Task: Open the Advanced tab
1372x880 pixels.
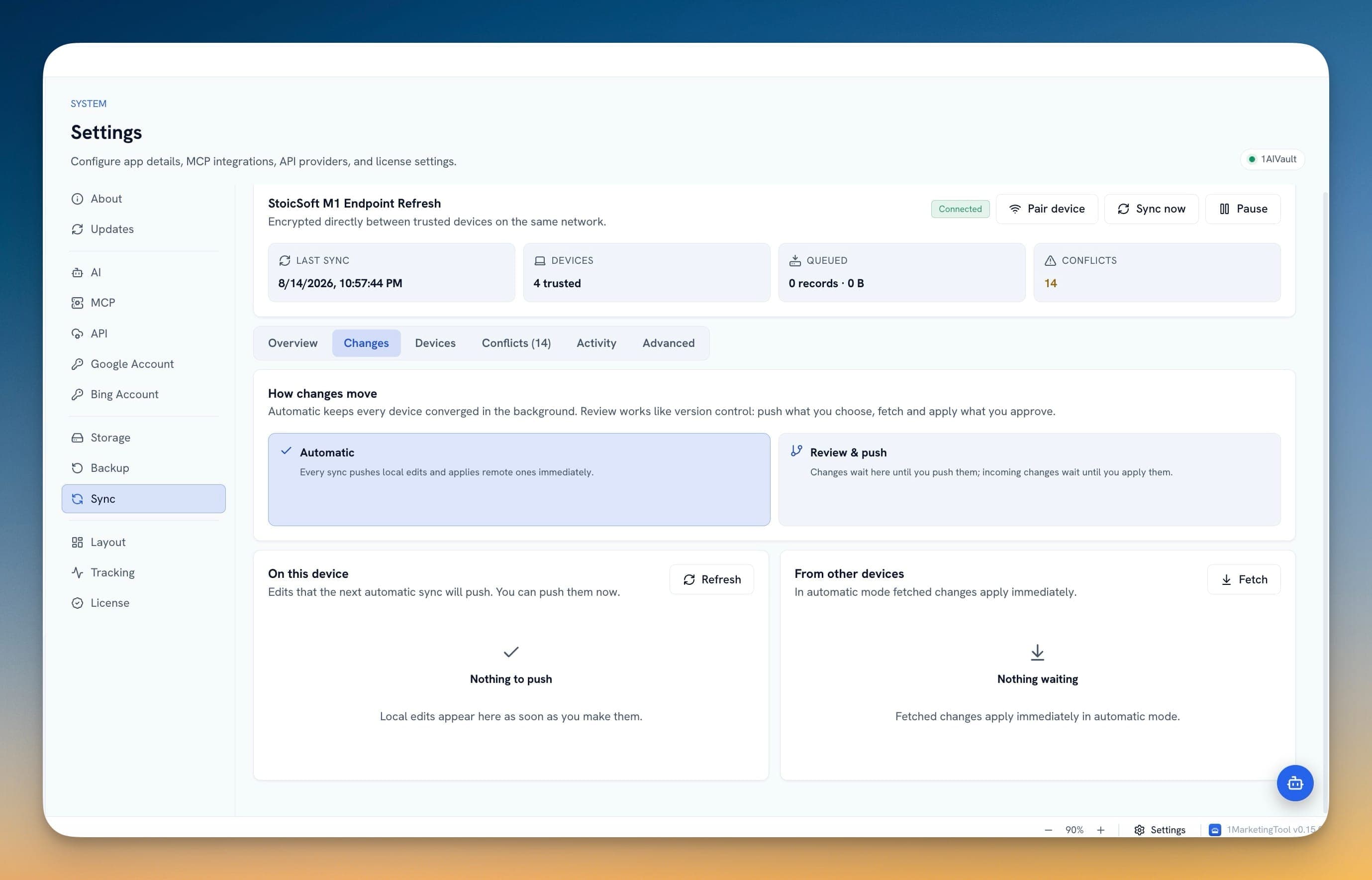Action: [668, 343]
